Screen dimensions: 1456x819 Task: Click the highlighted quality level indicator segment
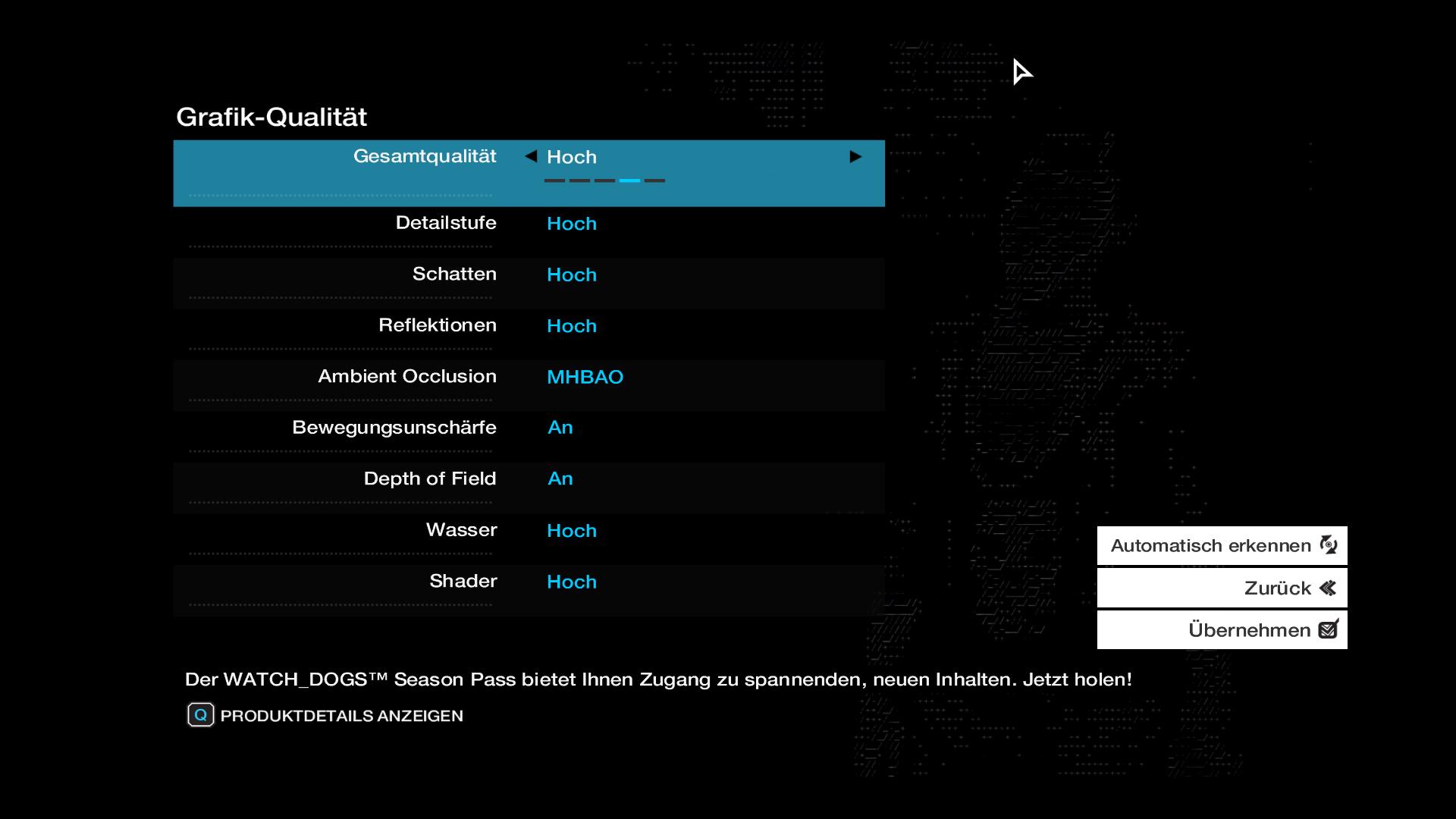pyautogui.click(x=629, y=180)
